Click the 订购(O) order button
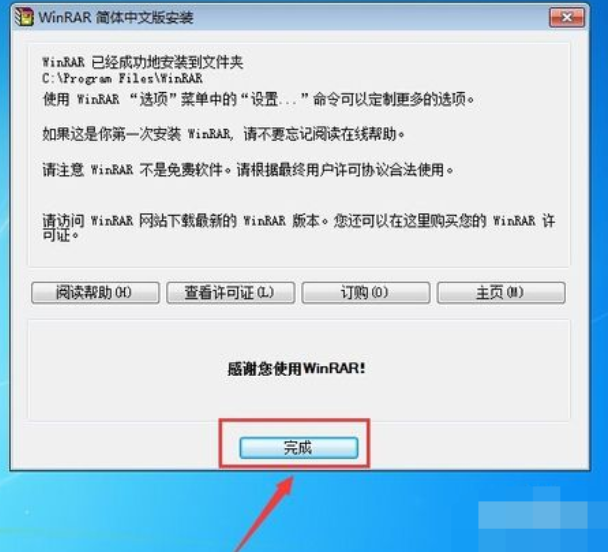Screen dimensions: 612x552 click(366, 293)
